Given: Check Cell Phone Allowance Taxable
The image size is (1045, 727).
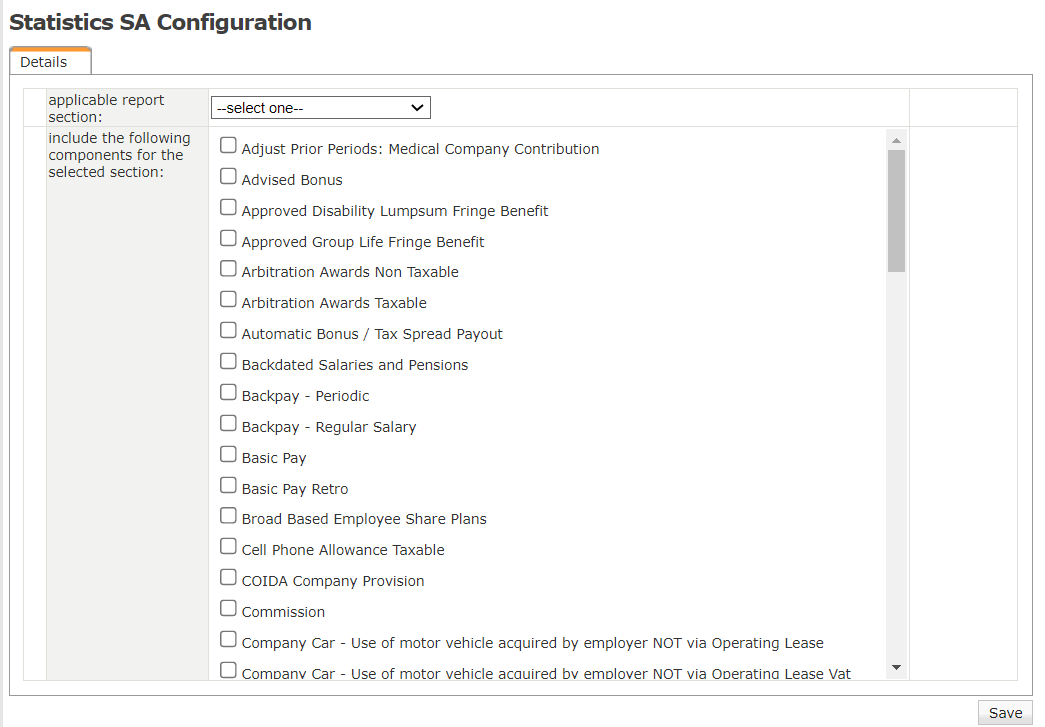Looking at the screenshot, I should click(x=229, y=547).
